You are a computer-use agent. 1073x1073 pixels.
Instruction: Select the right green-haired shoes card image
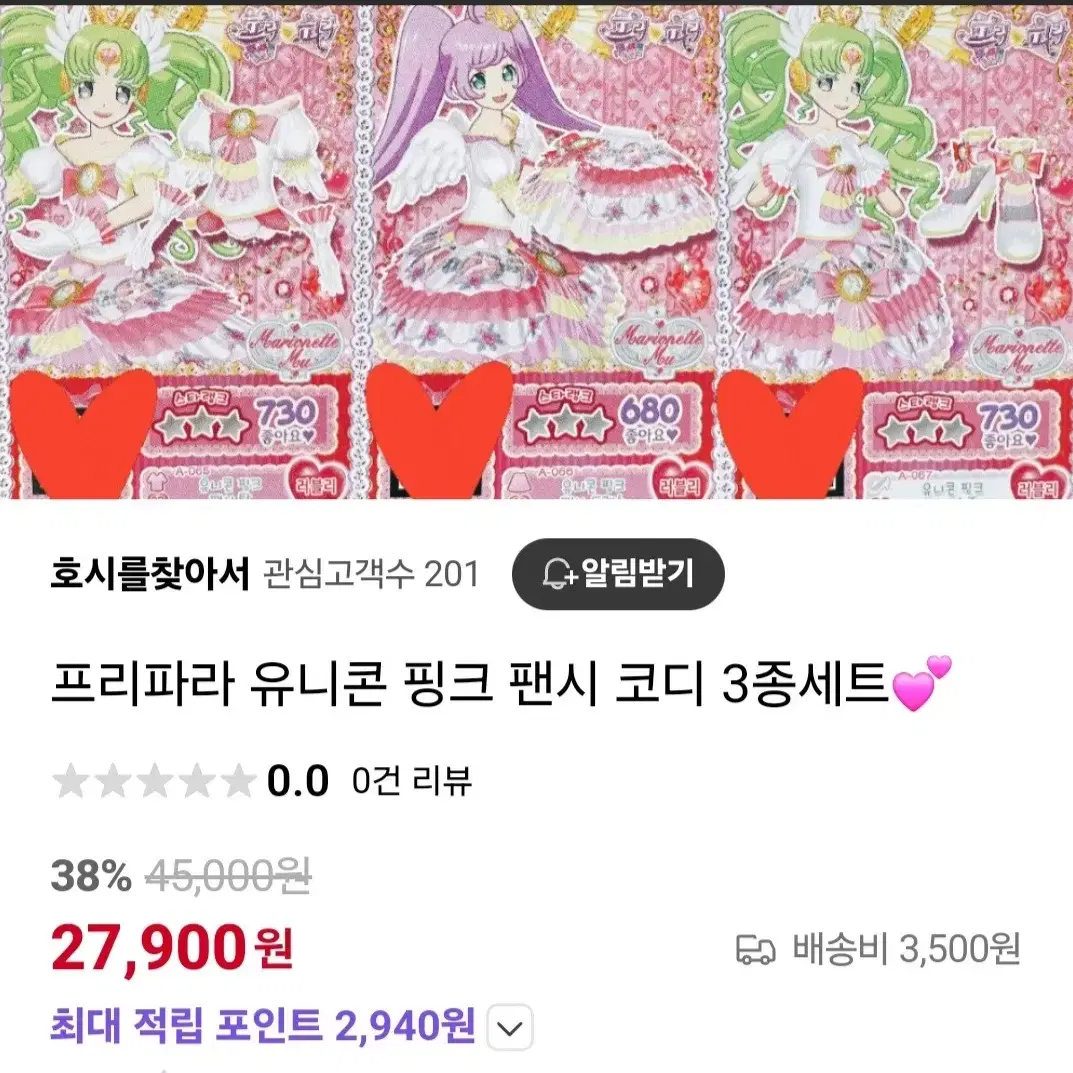coord(896,250)
